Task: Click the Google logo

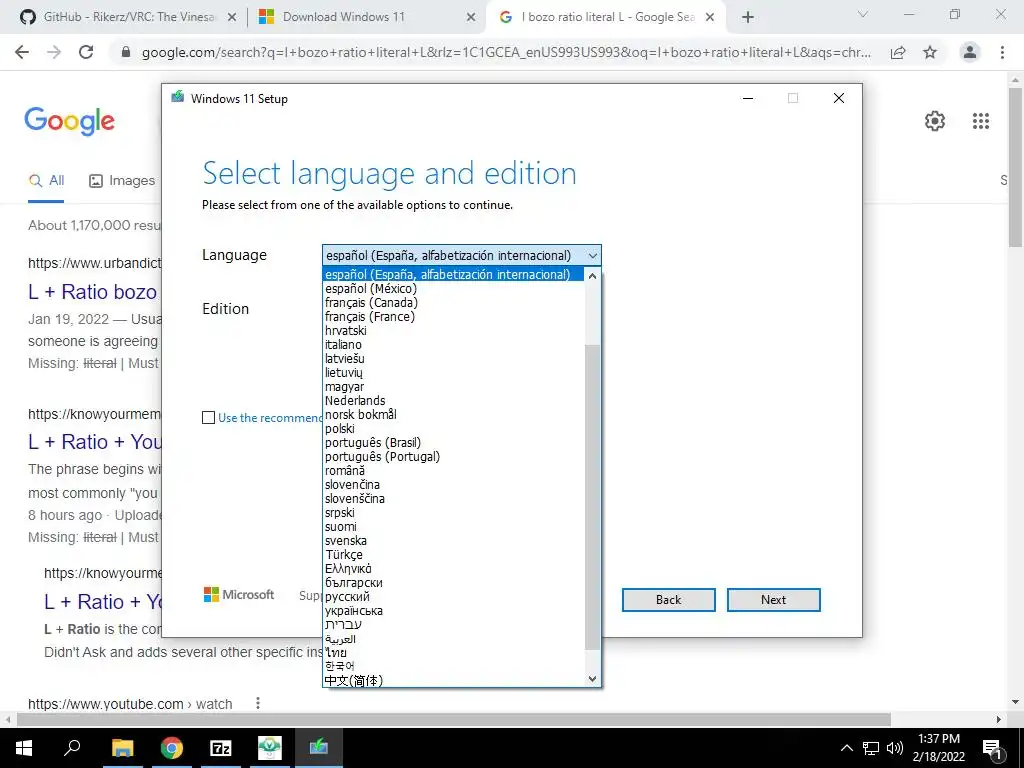Action: pyautogui.click(x=70, y=121)
